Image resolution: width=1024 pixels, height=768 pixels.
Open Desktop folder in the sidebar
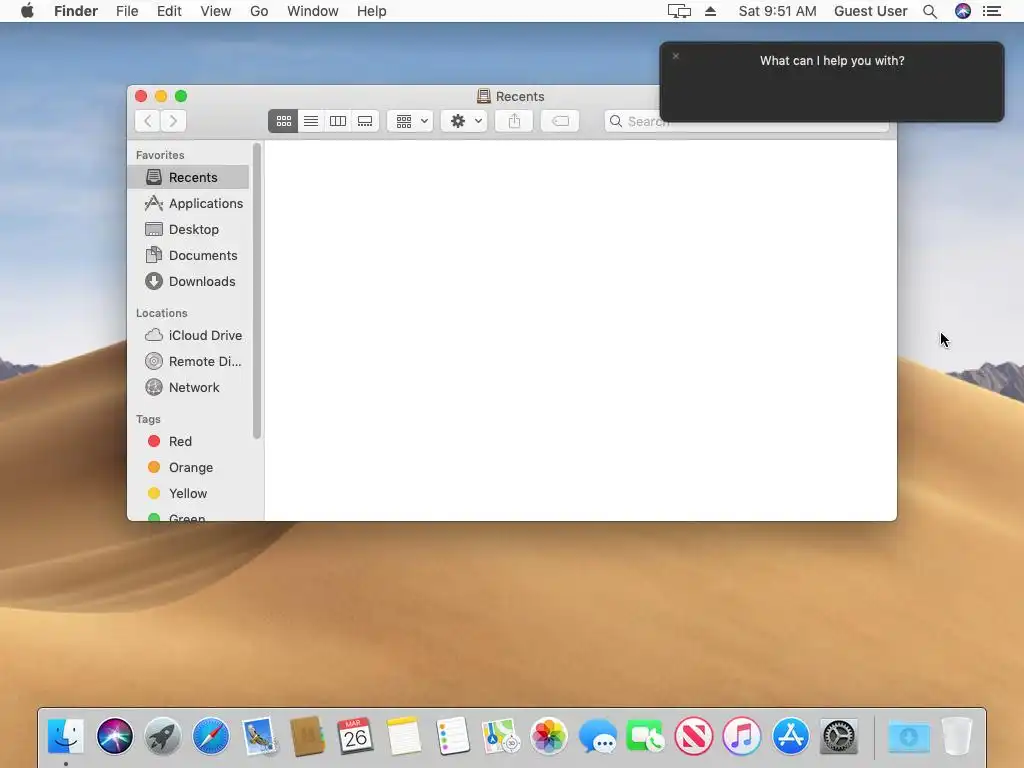pyautogui.click(x=188, y=229)
